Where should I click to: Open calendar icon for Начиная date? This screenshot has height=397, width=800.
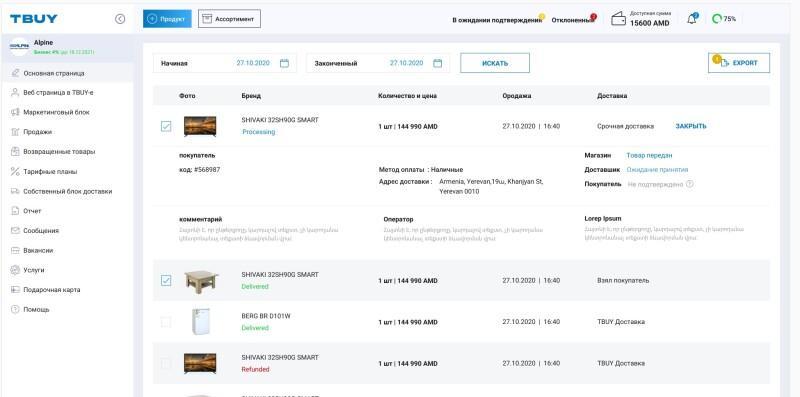[285, 63]
